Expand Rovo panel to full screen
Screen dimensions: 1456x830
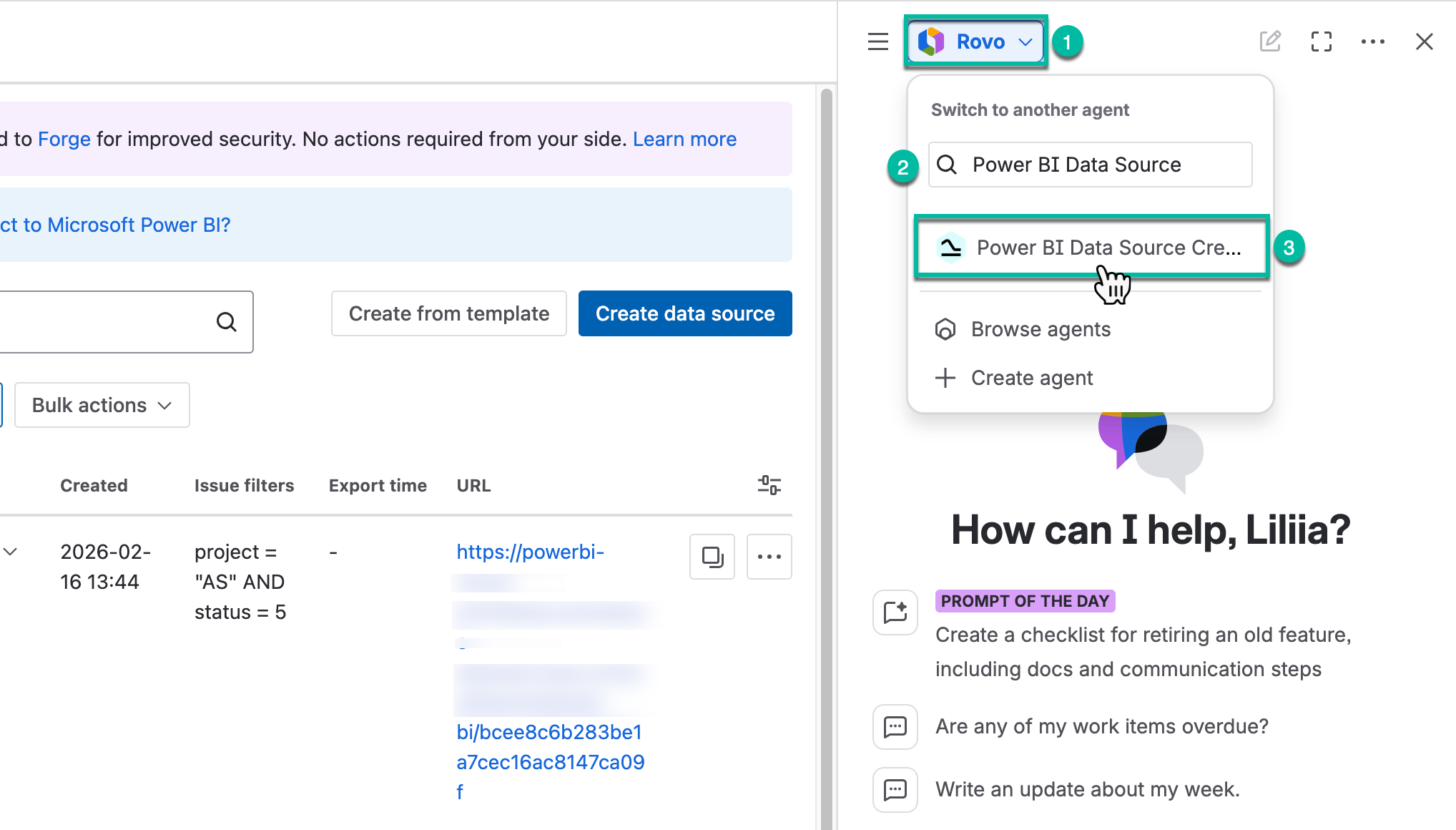click(x=1322, y=41)
